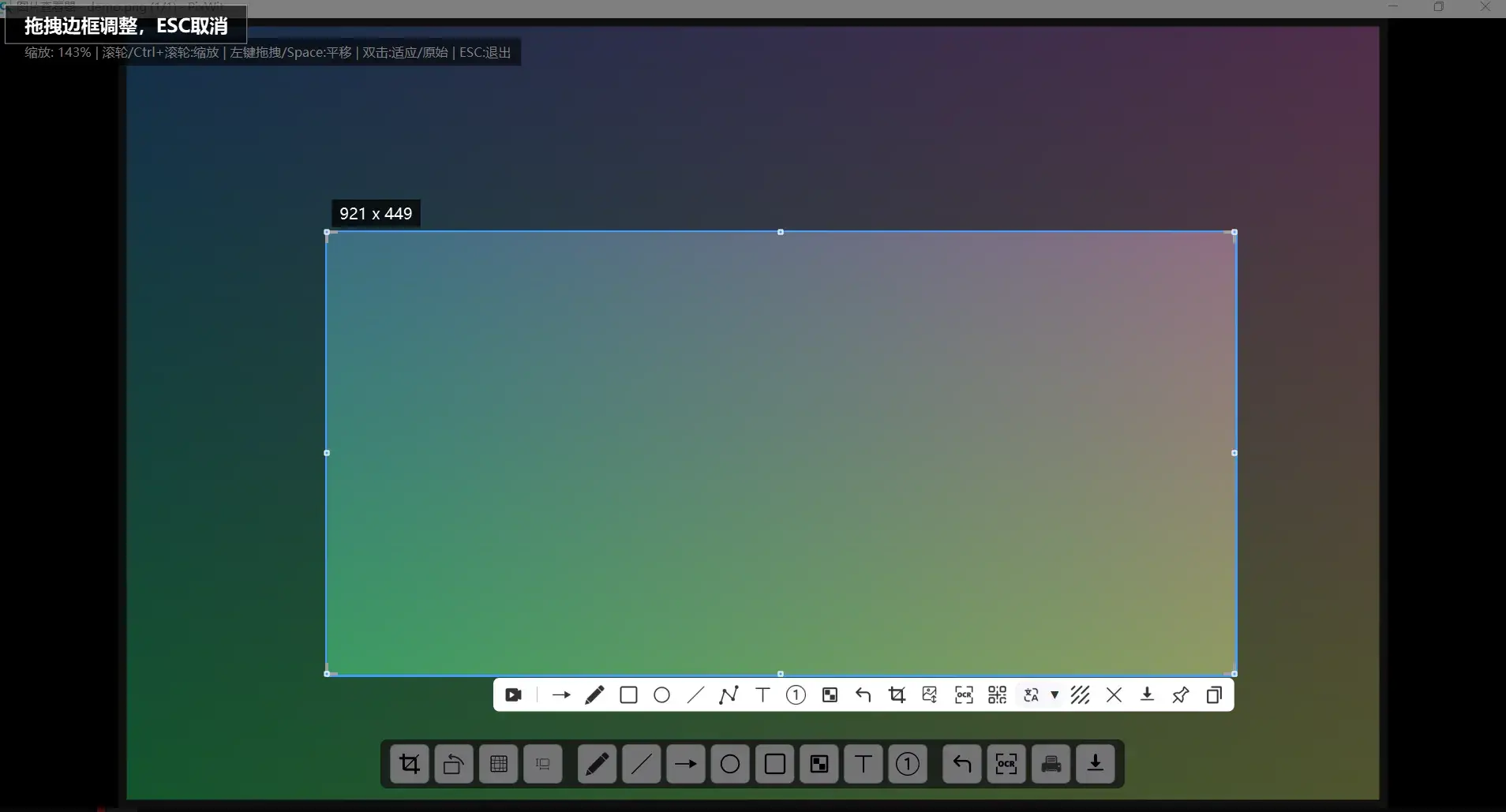
Task: Click the dimension-marker button in the dark viewer toolbar
Action: (543, 764)
